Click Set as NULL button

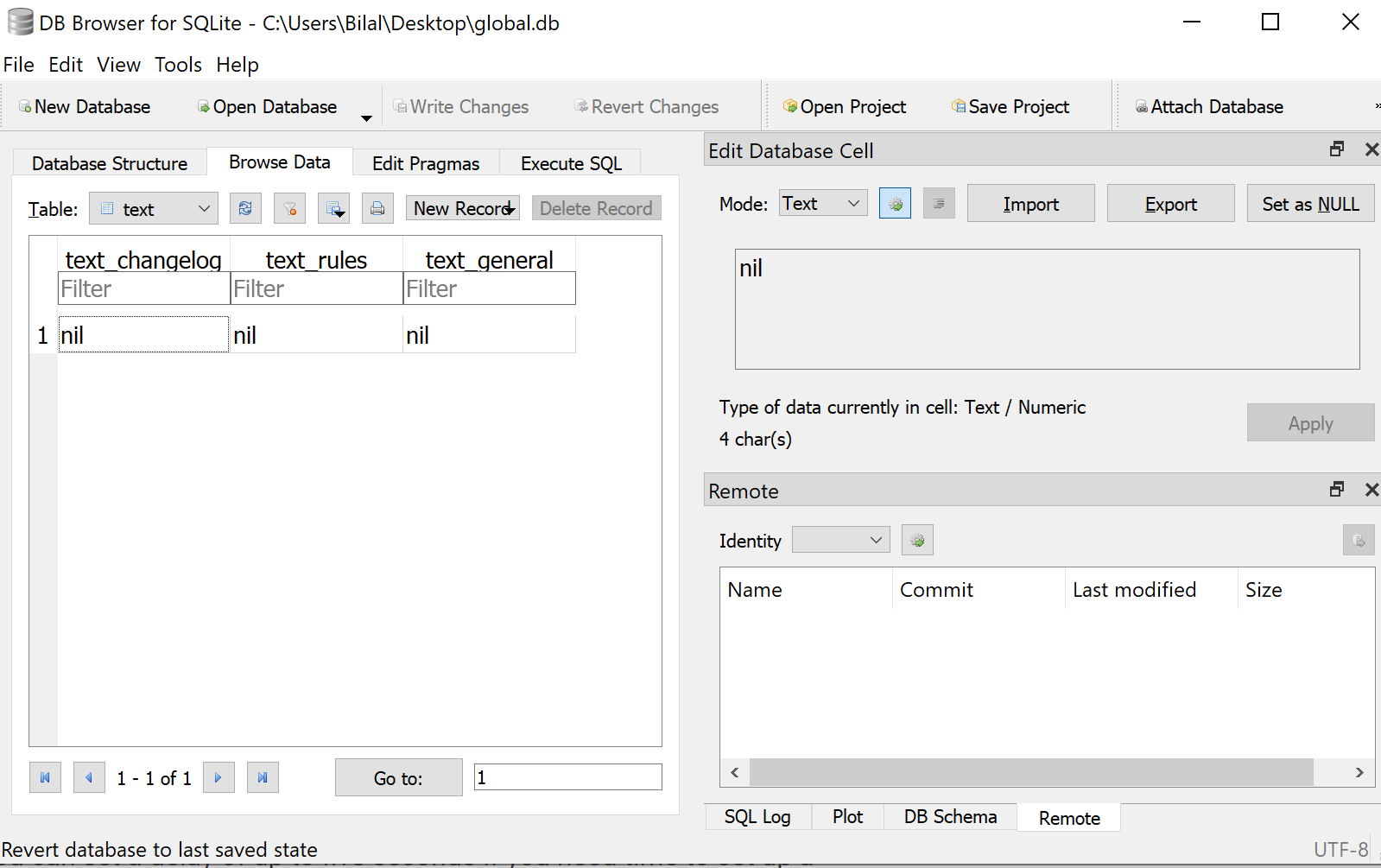click(x=1310, y=203)
